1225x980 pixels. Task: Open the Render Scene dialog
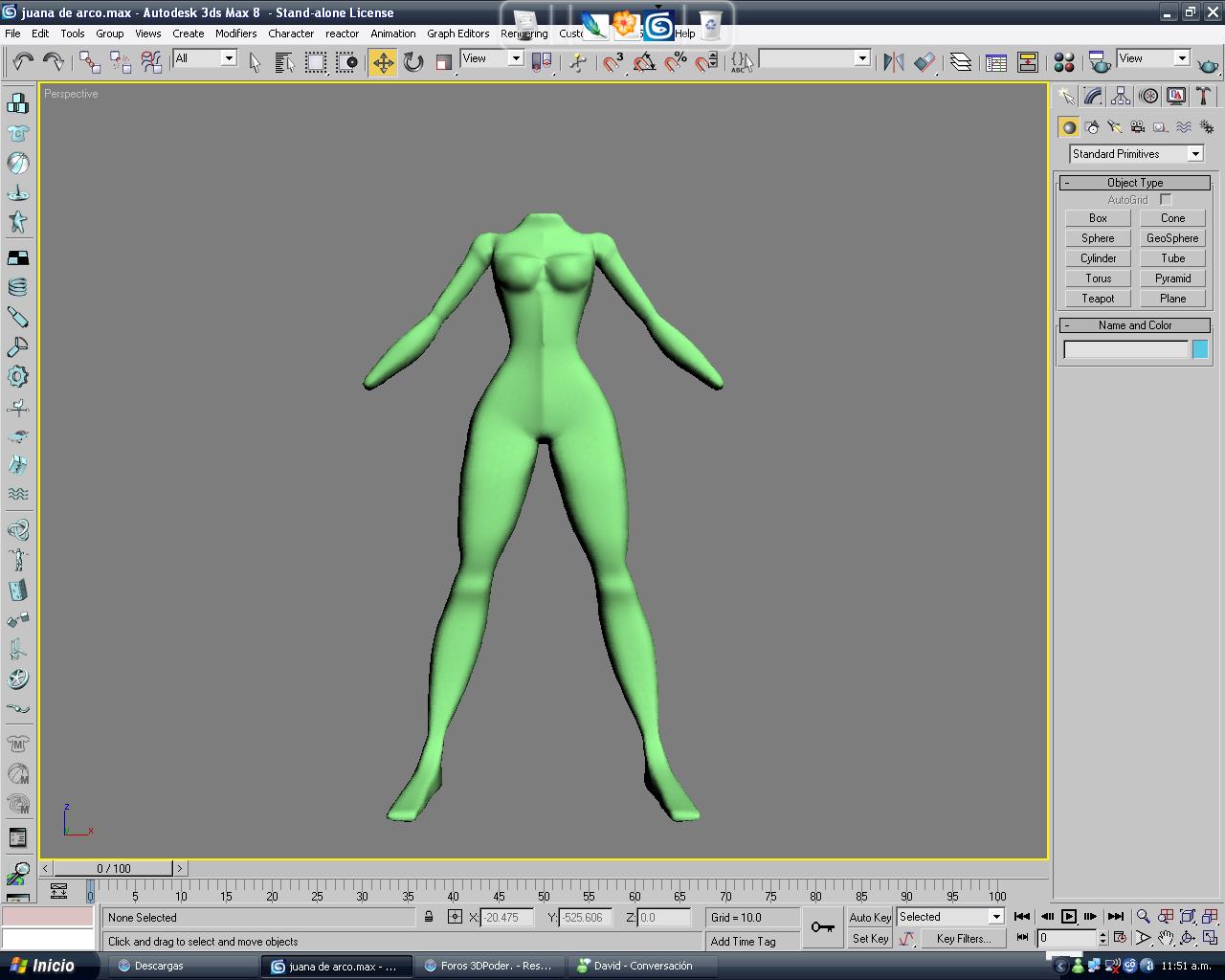[x=1100, y=62]
